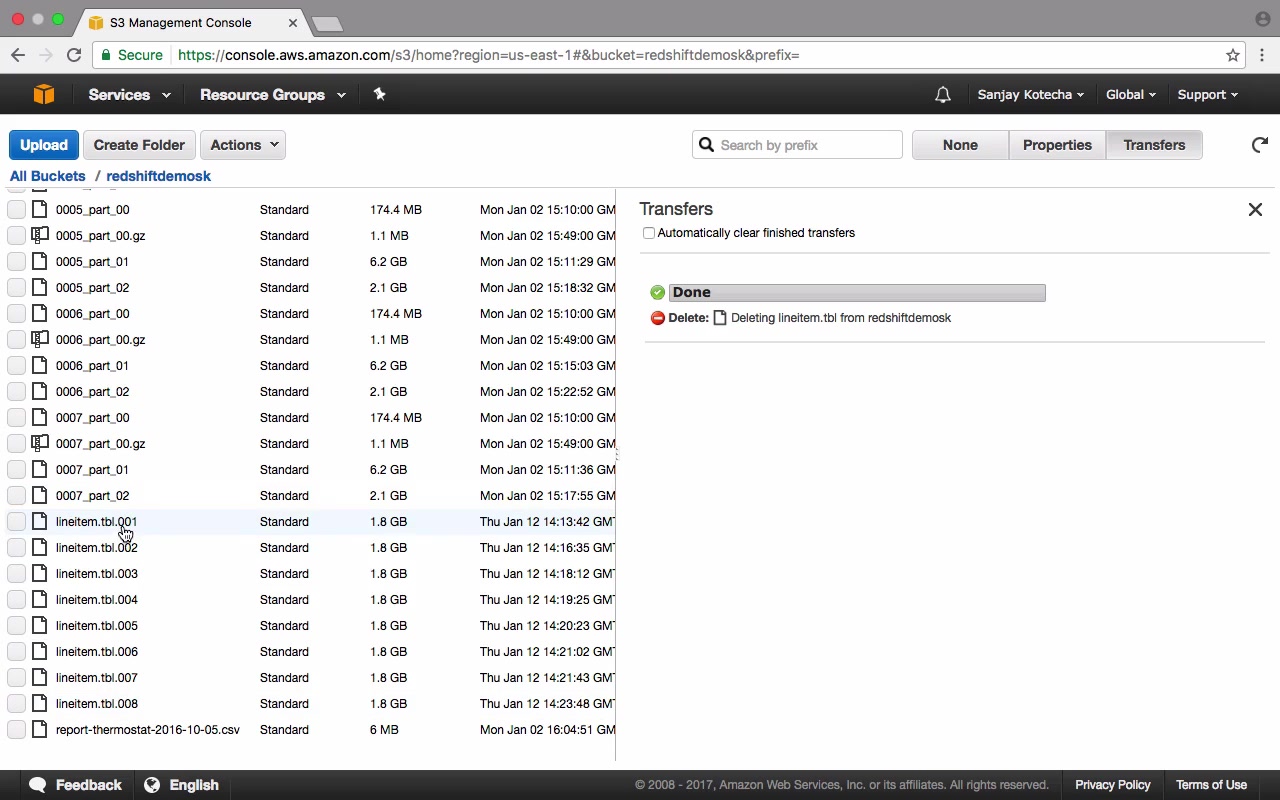The width and height of the screenshot is (1280, 800).
Task: Tick checkbox for lineitem.tbl.004
Action: pos(16,599)
